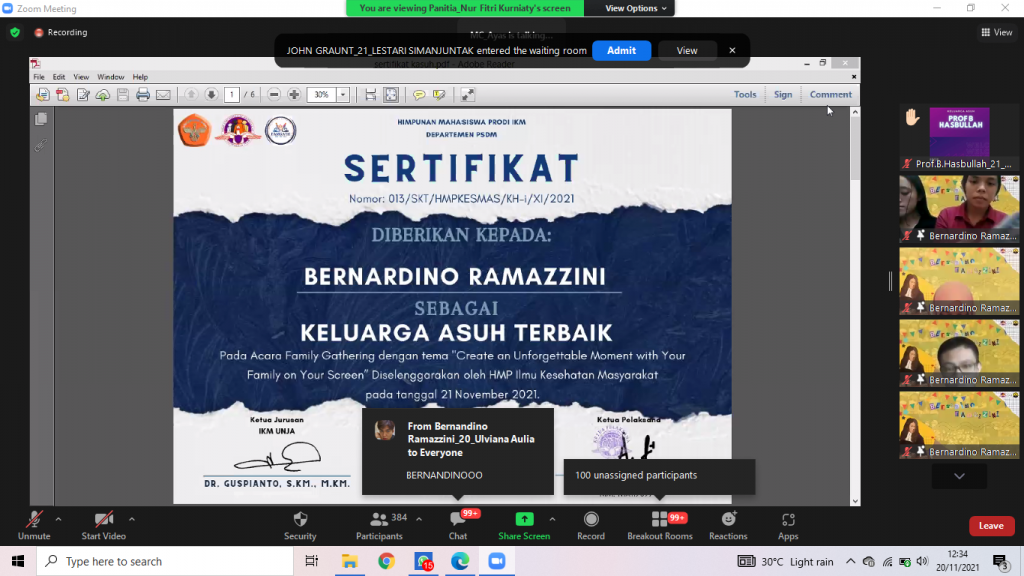Viewport: 1024px width, 576px height.
Task: Select the Print icon in Adobe Reader
Action: (x=143, y=95)
